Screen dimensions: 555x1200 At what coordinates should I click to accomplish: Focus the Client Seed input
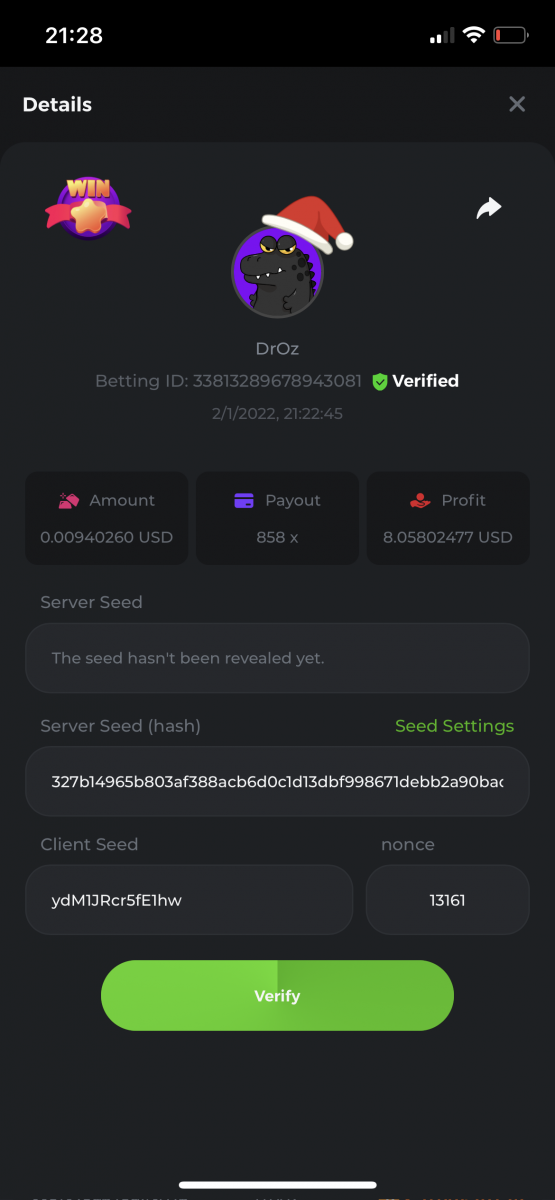189,900
